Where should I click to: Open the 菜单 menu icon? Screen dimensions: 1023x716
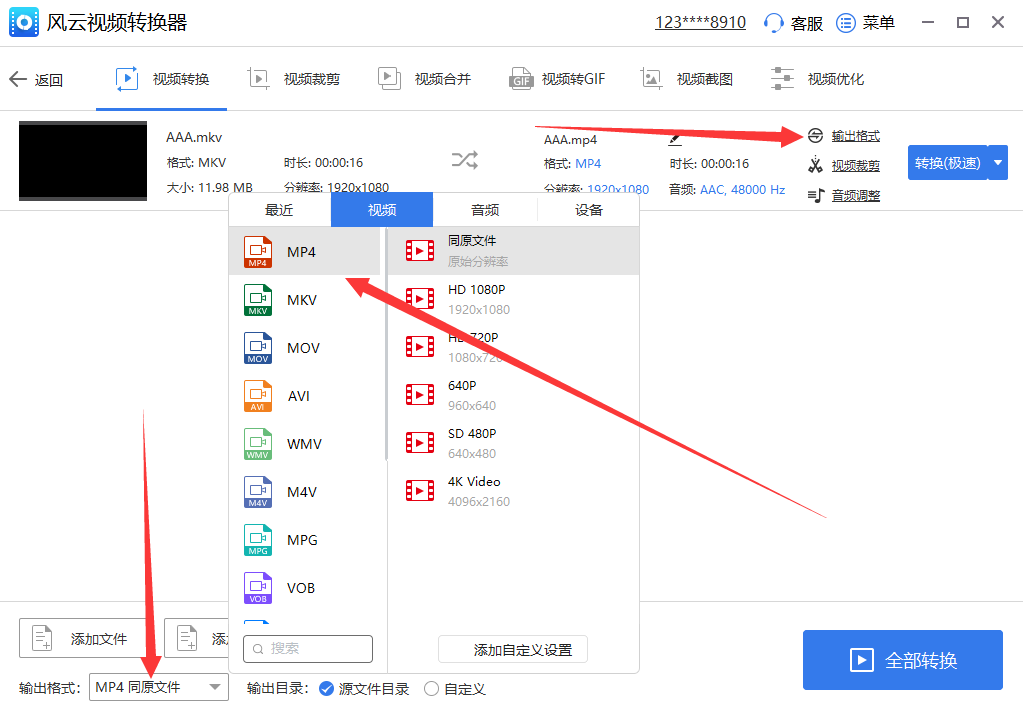click(x=846, y=23)
